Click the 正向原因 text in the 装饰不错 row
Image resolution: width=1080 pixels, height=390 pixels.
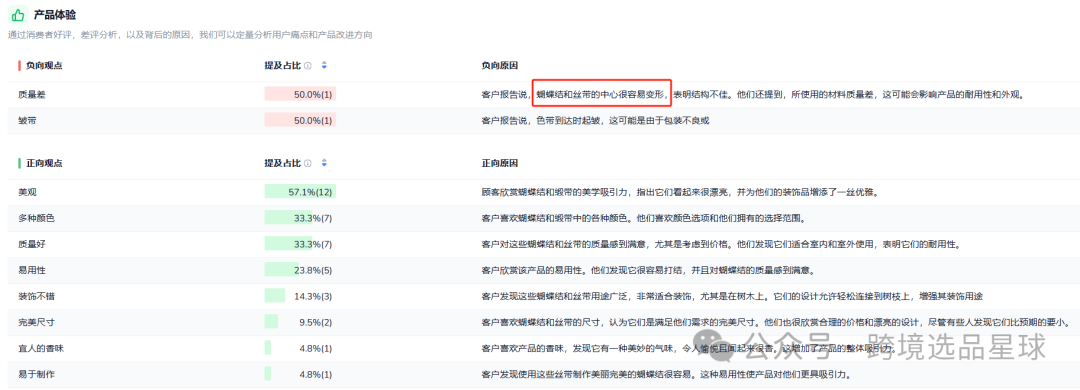pos(731,296)
